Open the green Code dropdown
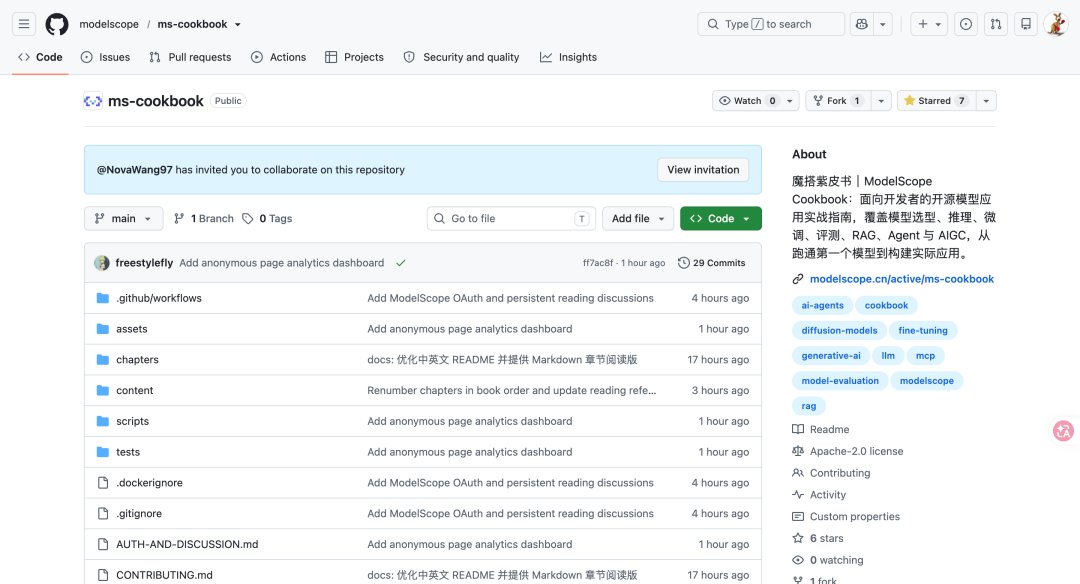1080x584 pixels. coord(720,218)
